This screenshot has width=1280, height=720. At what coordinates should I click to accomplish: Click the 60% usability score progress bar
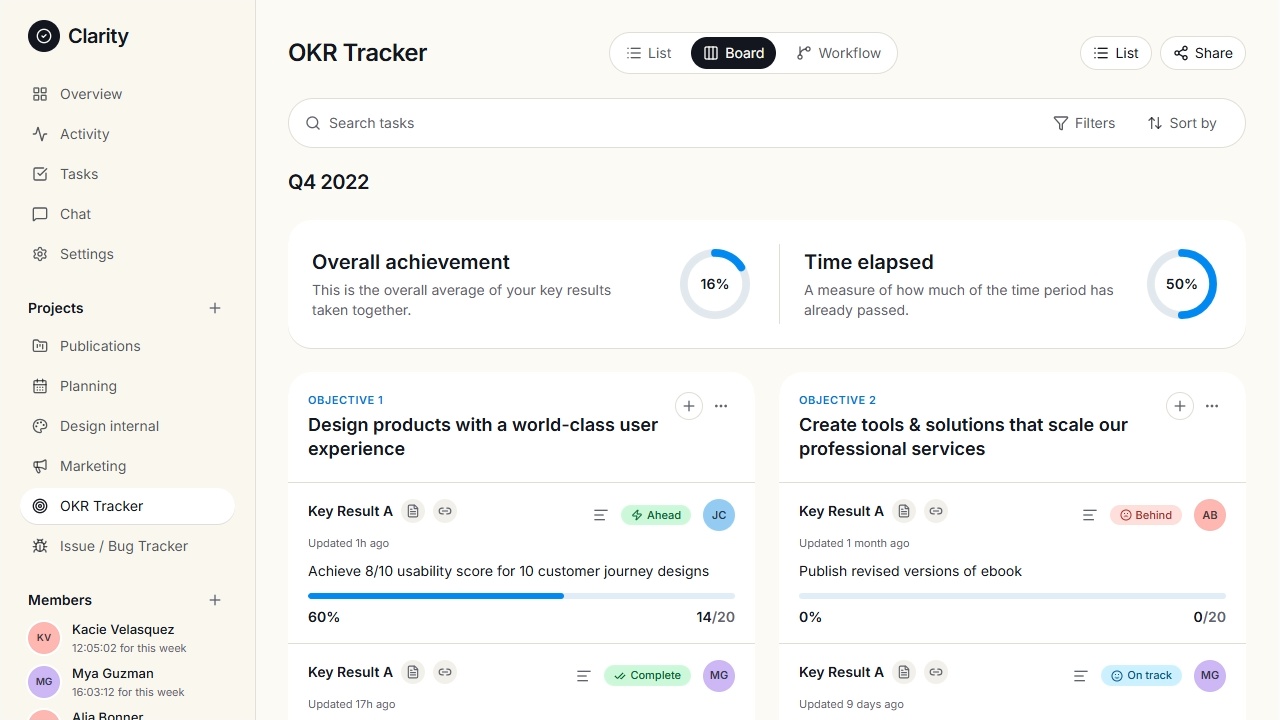[x=522, y=596]
